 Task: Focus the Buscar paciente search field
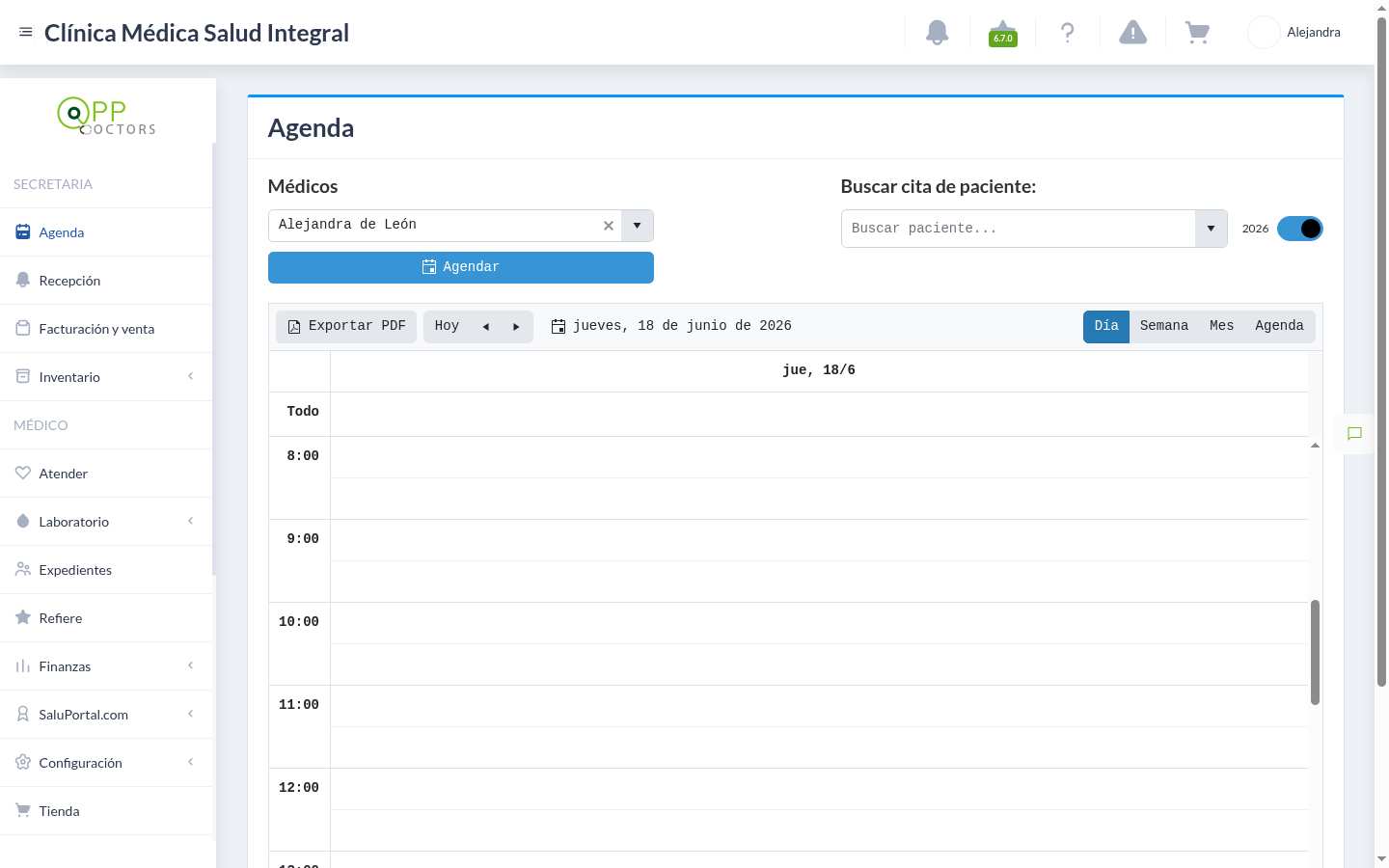click(x=1018, y=229)
